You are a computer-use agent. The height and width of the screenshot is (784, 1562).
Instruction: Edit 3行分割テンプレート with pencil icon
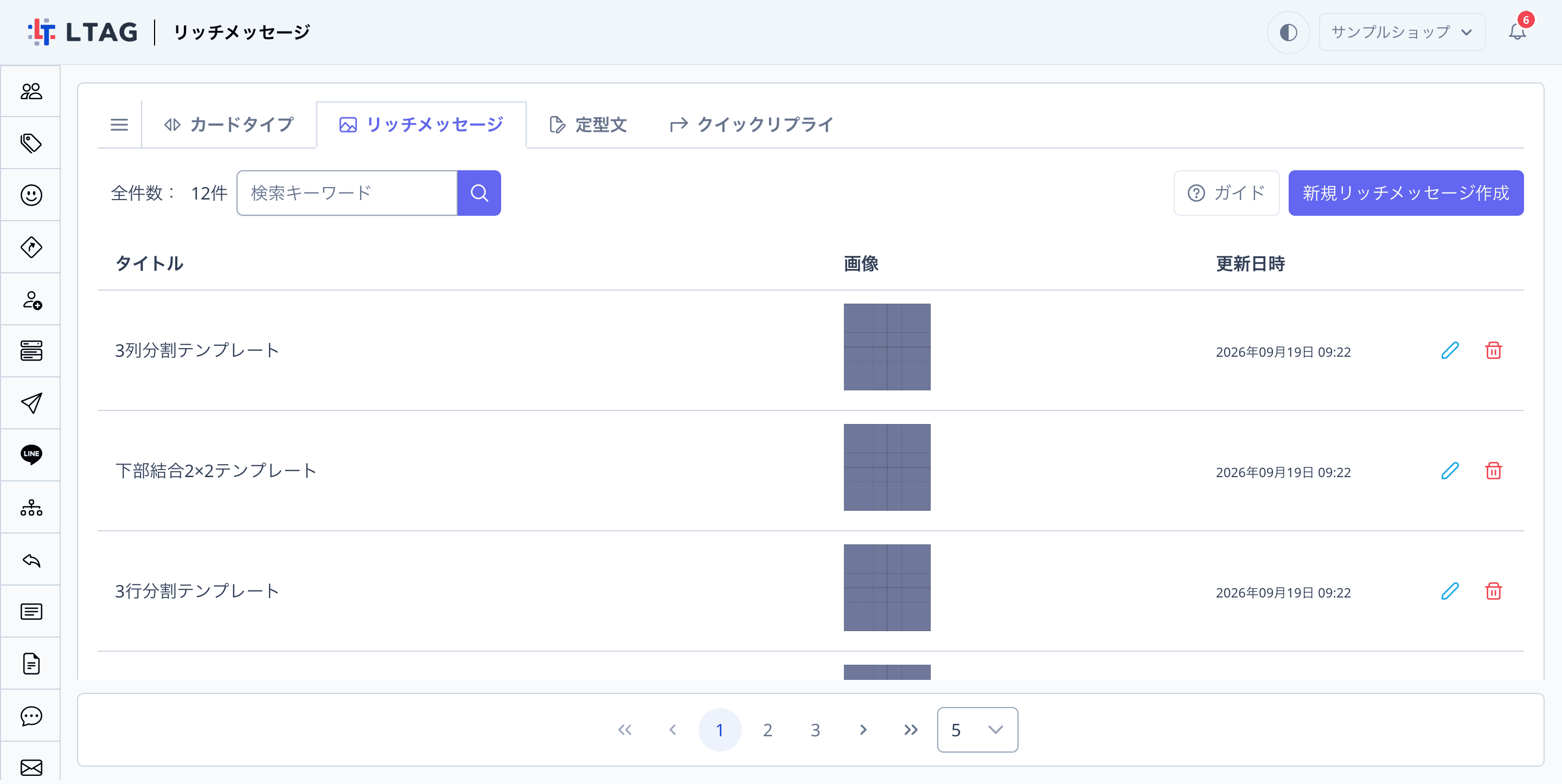(1450, 591)
